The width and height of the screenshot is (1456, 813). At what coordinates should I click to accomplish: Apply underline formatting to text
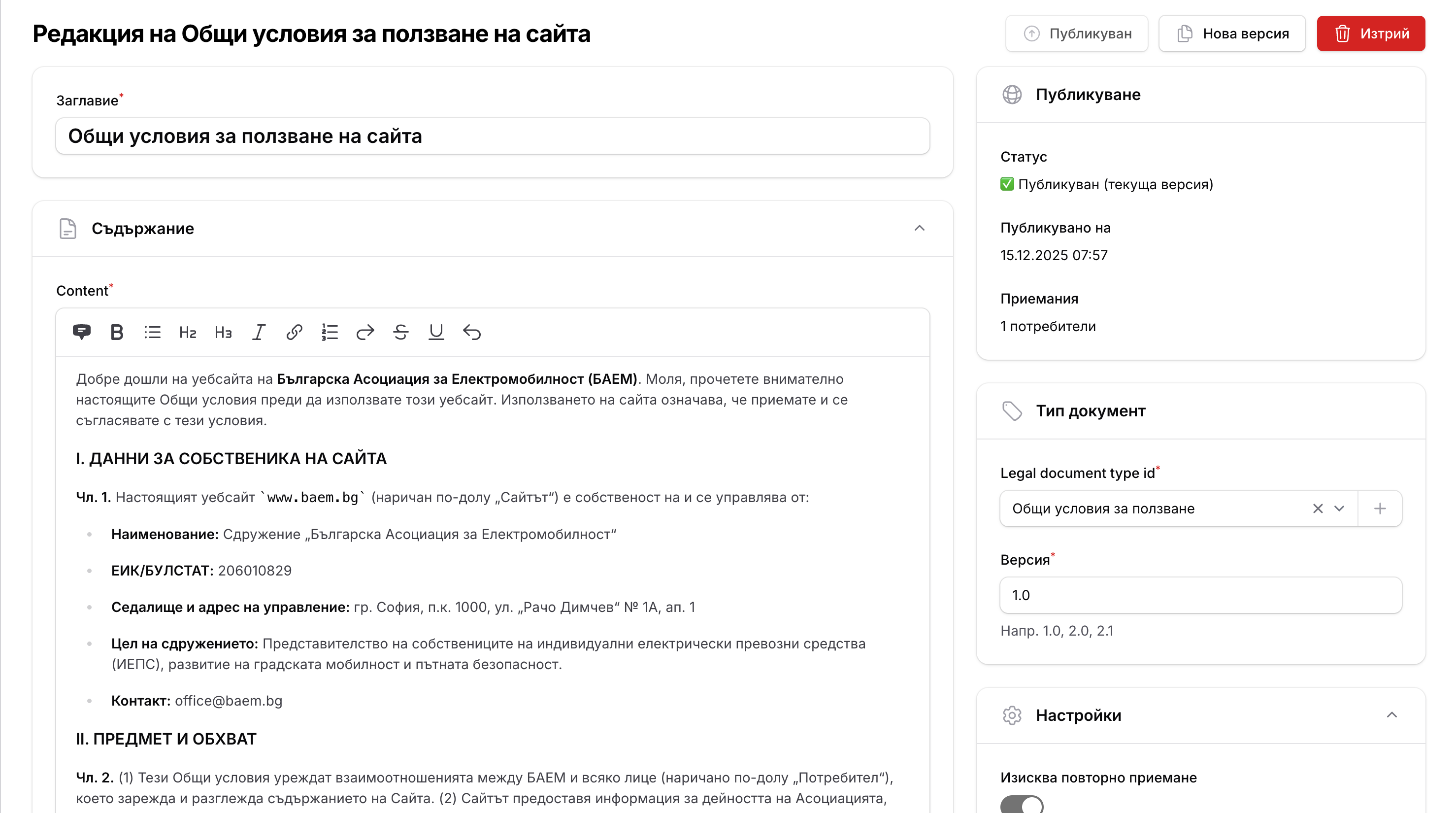(436, 333)
